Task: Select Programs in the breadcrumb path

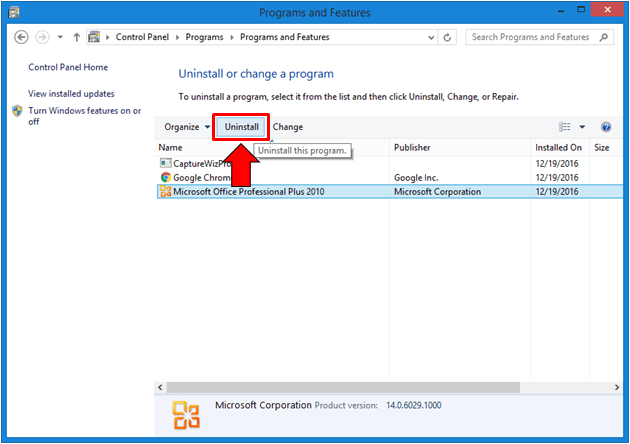Action: coord(204,37)
